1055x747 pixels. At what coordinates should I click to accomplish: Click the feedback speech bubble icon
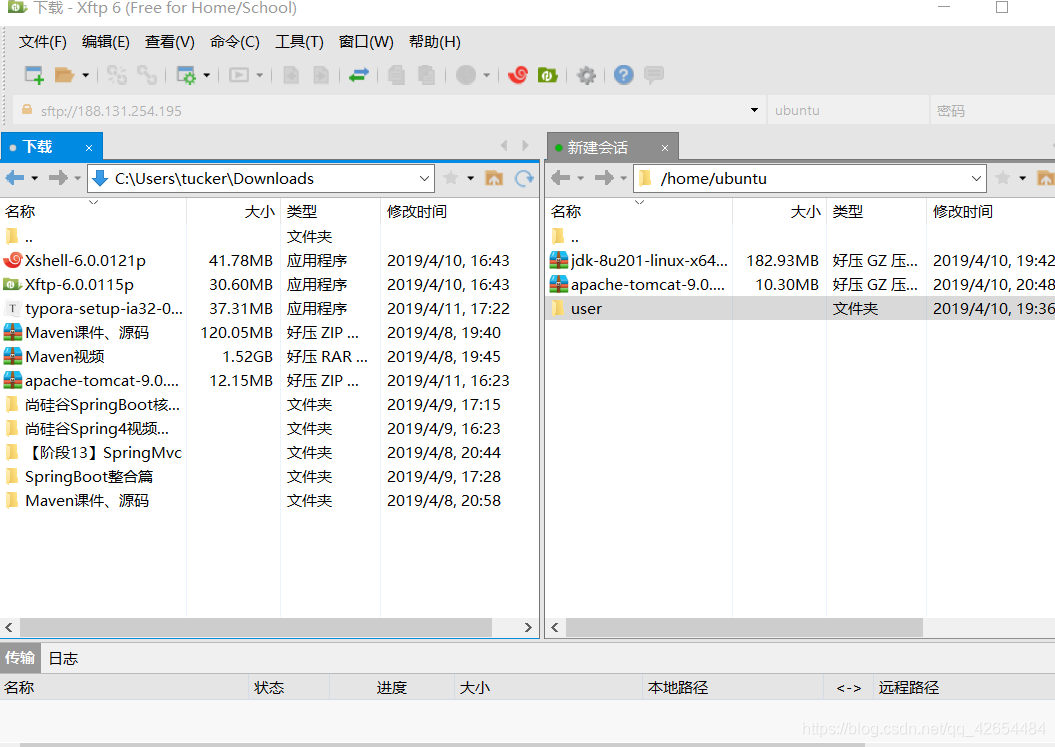tap(654, 75)
